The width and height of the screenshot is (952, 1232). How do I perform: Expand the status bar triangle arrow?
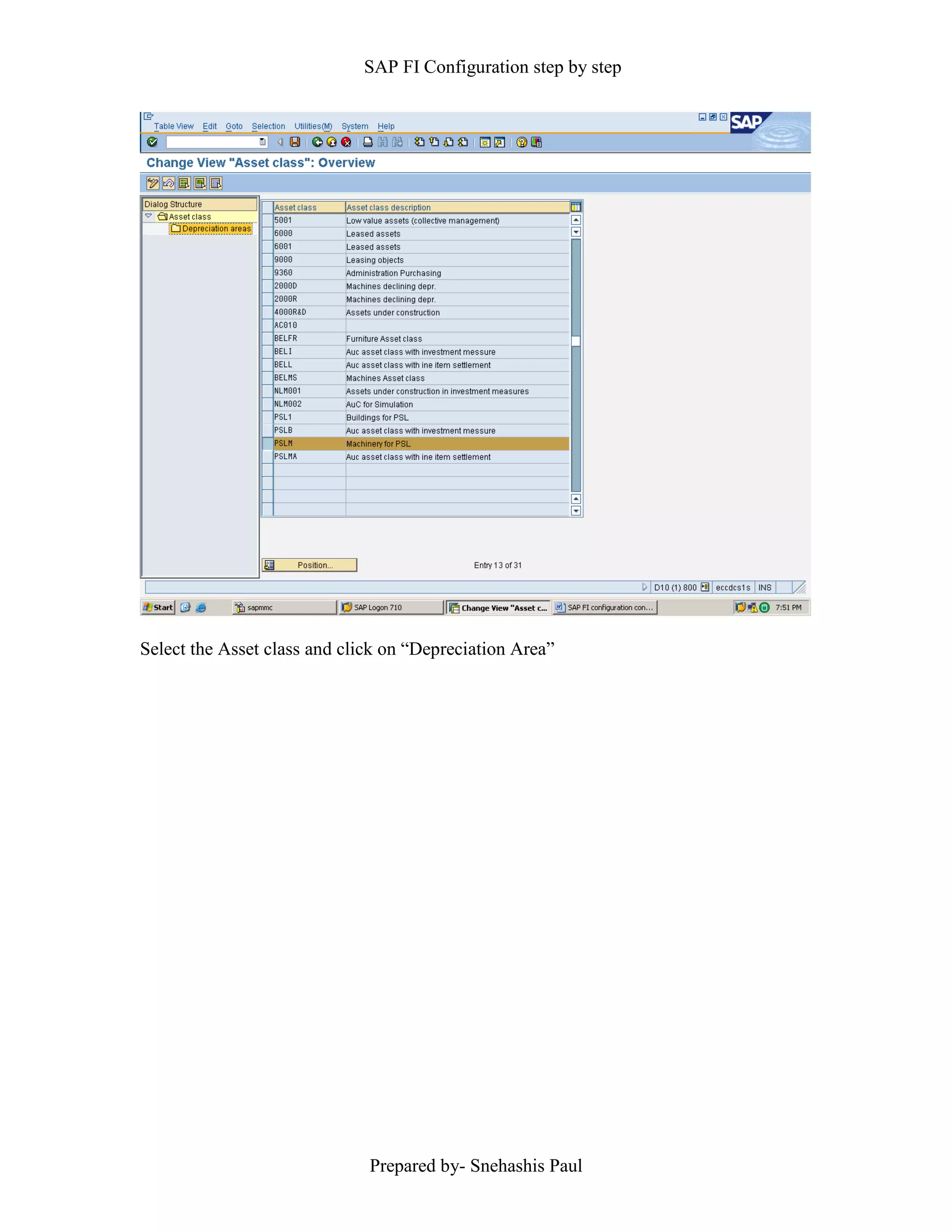click(x=645, y=587)
